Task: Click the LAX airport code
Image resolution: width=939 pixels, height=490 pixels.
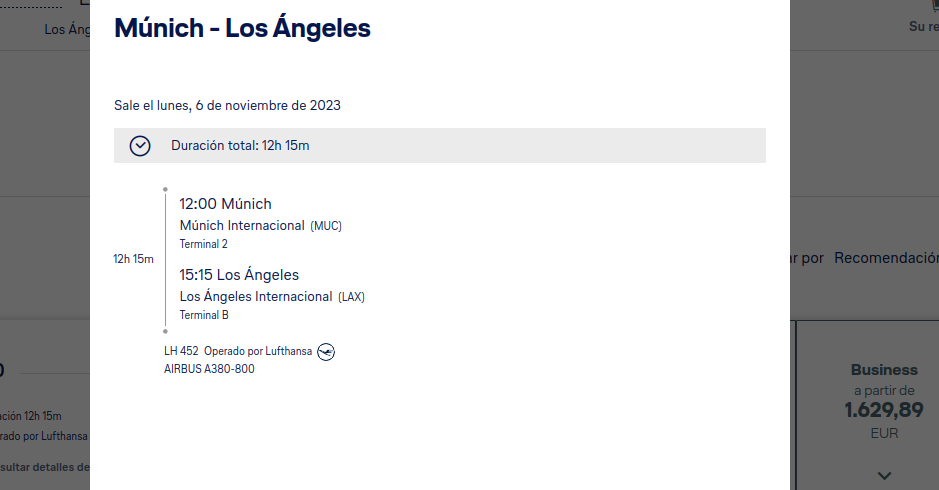Action: coord(352,297)
